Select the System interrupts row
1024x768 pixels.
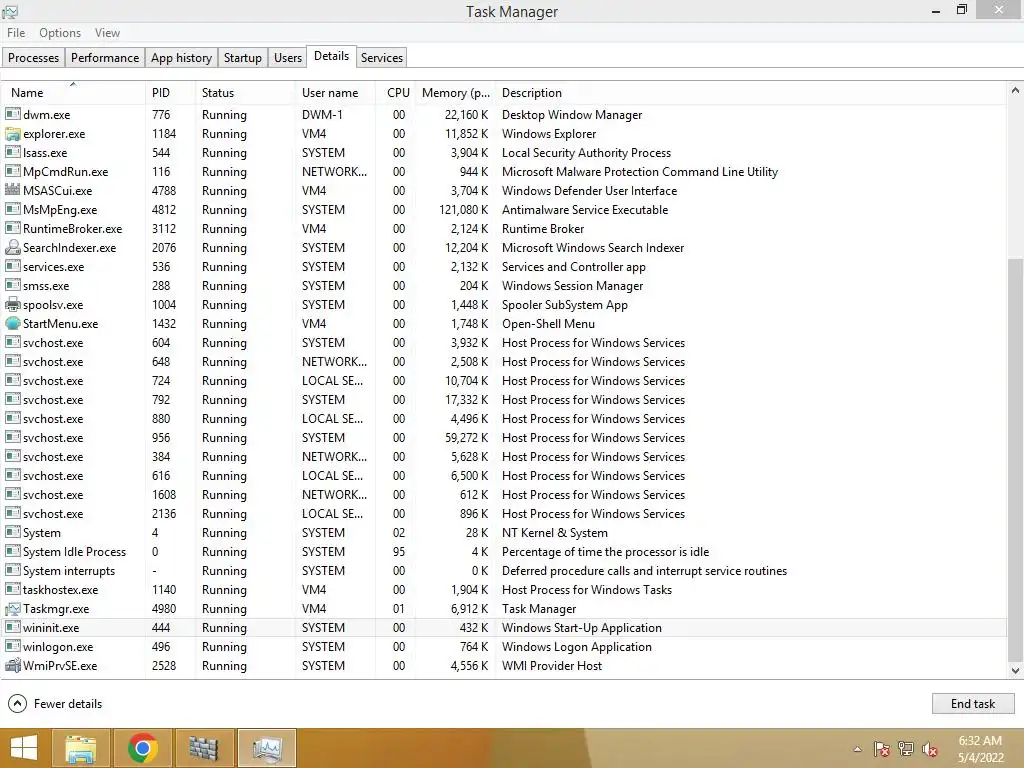pos(504,571)
